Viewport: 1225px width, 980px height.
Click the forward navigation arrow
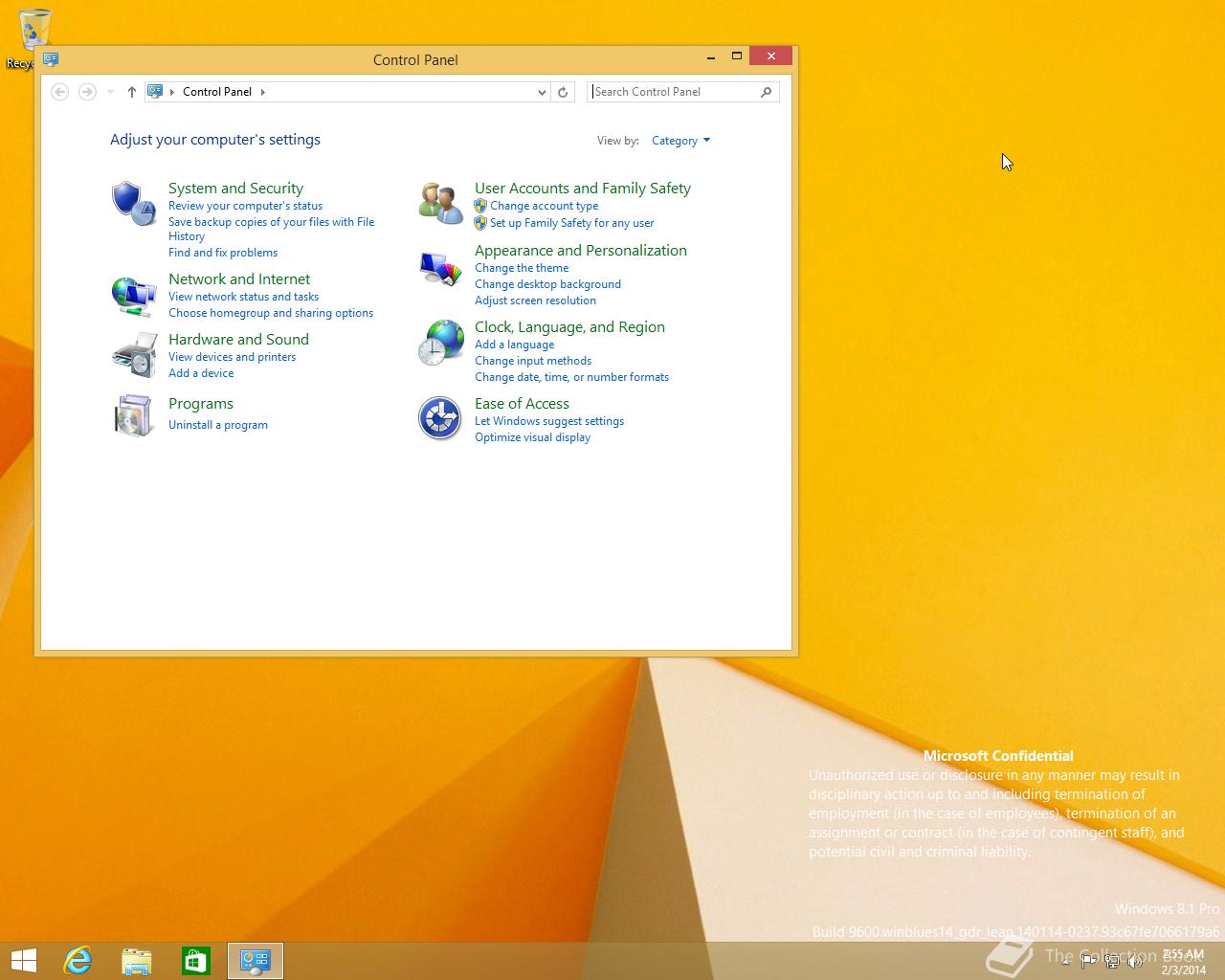point(87,92)
